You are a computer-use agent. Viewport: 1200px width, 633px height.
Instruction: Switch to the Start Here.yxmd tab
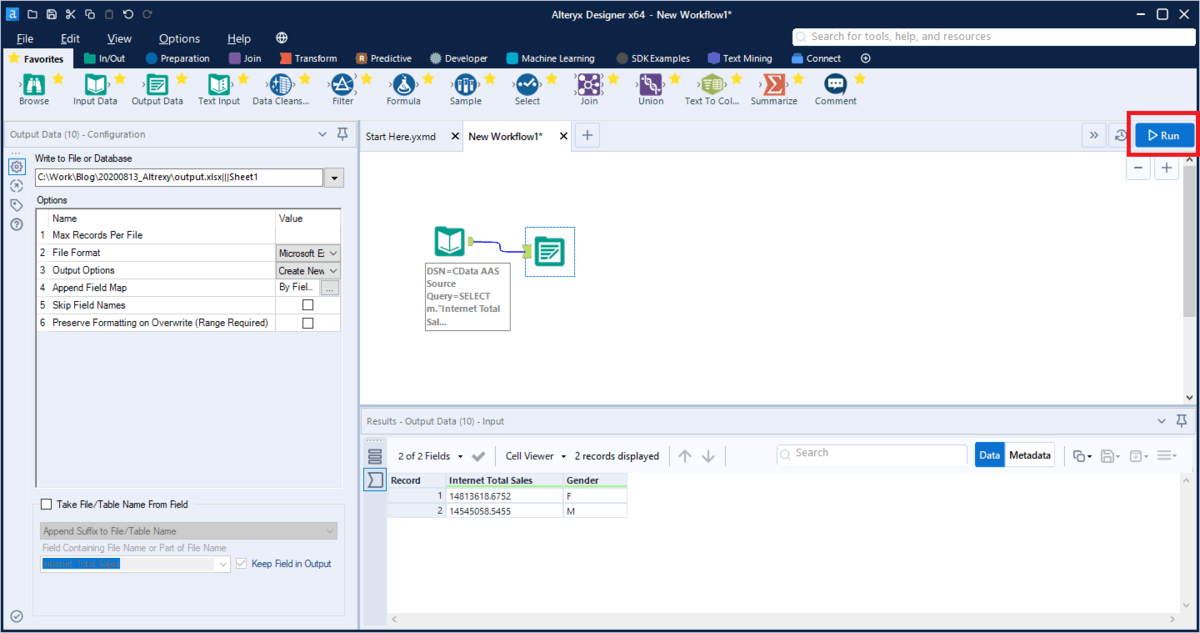click(401, 136)
